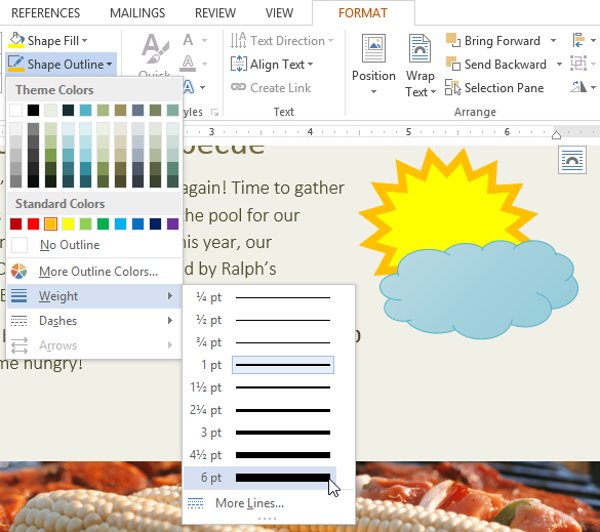Screen dimensions: 600x532
Task: Click the Send Backward icon
Action: 453,64
